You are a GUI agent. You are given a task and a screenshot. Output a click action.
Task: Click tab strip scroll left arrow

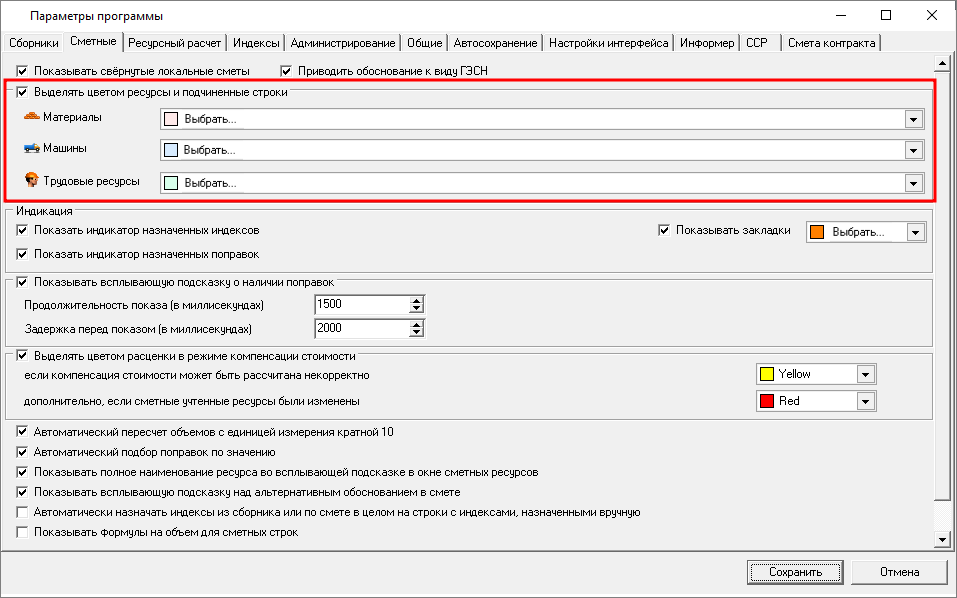coord(926,43)
